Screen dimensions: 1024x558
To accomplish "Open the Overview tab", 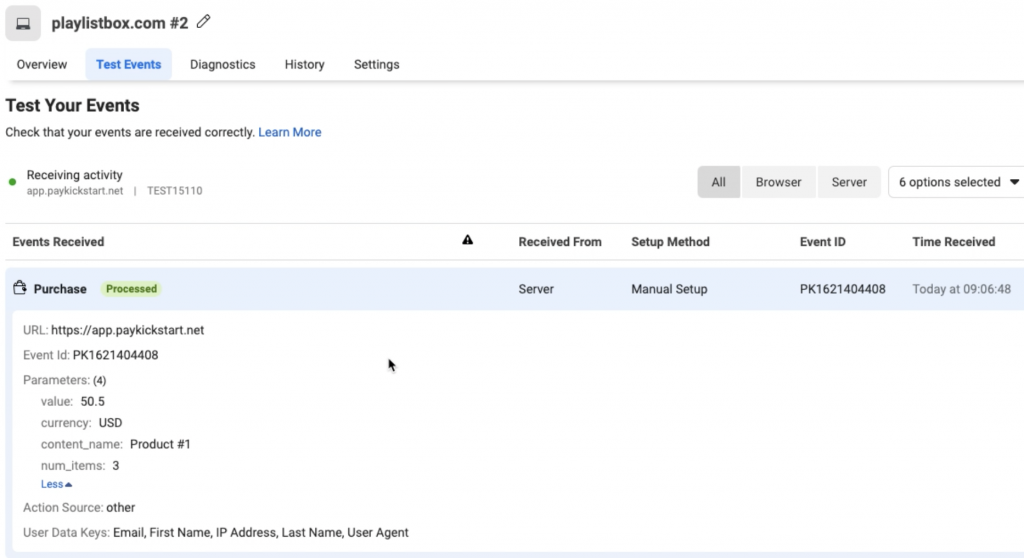I will (42, 65).
